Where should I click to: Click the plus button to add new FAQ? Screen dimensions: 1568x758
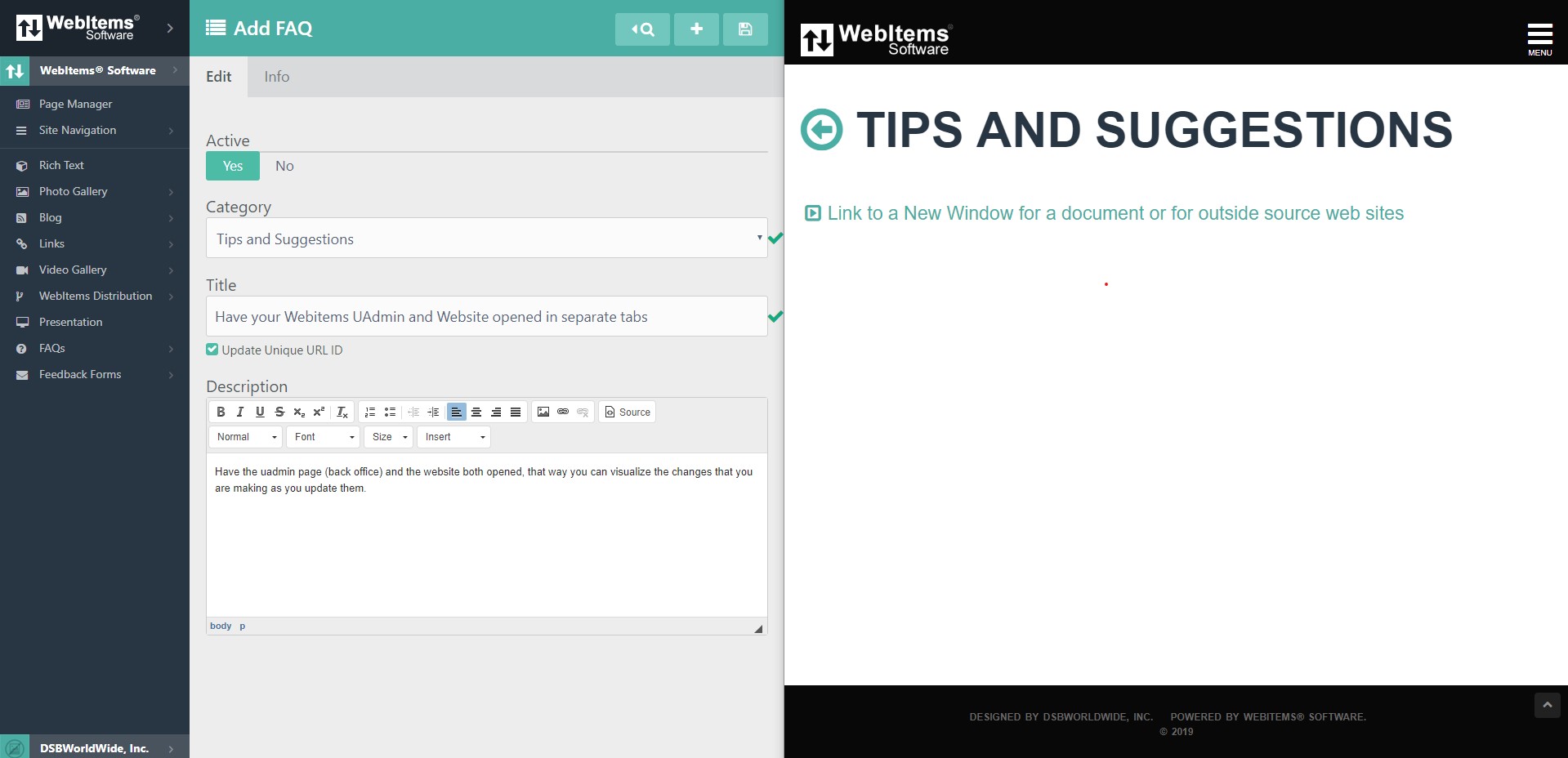696,29
